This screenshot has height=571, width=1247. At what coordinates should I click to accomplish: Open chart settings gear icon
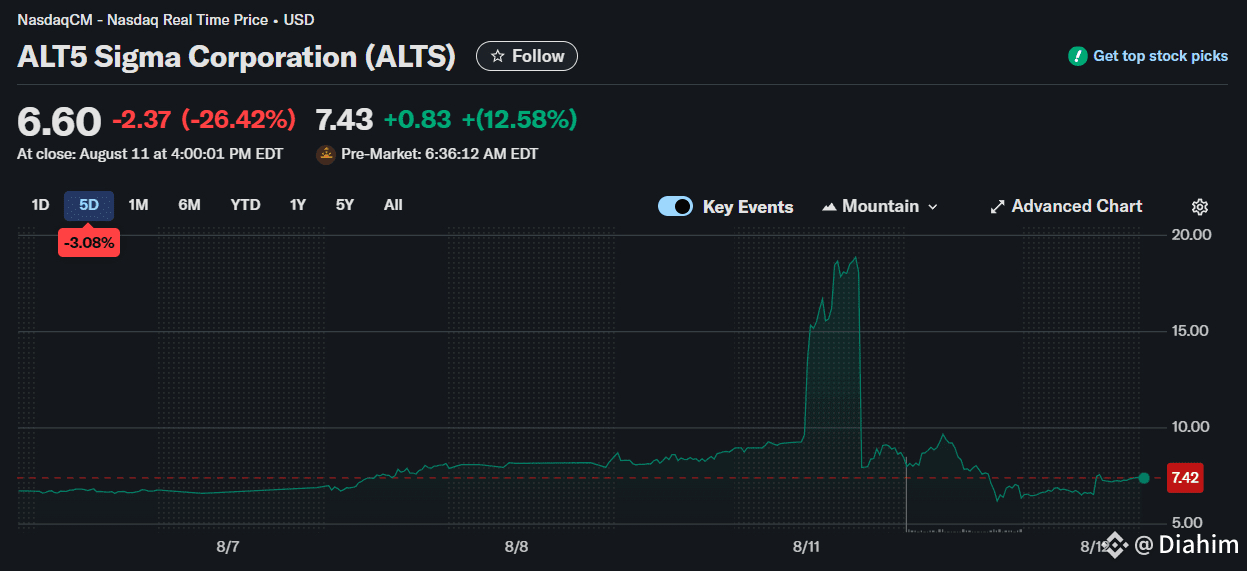coord(1200,207)
